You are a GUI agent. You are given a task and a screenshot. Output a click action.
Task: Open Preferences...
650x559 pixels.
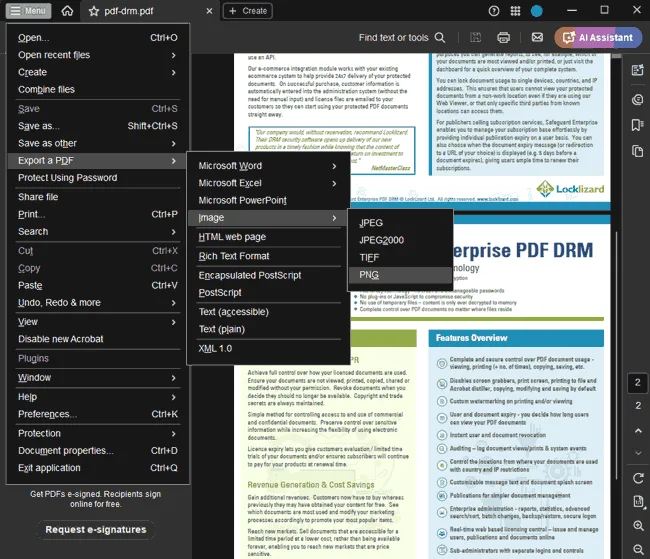click(x=98, y=414)
